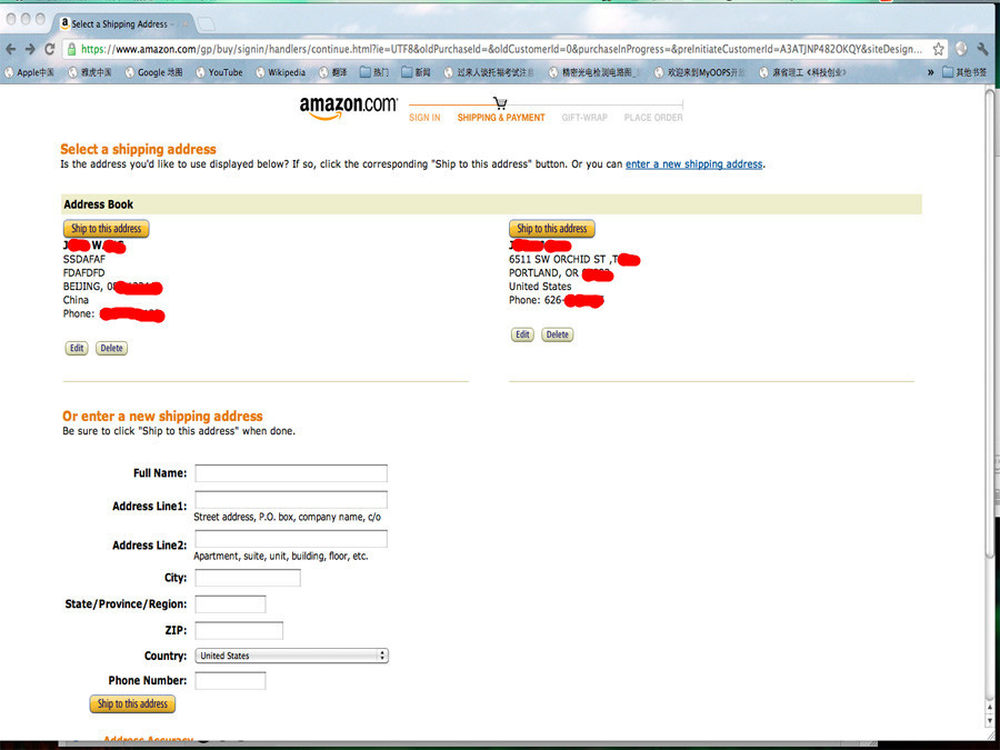Go back with the browser back arrow

(x=10, y=49)
